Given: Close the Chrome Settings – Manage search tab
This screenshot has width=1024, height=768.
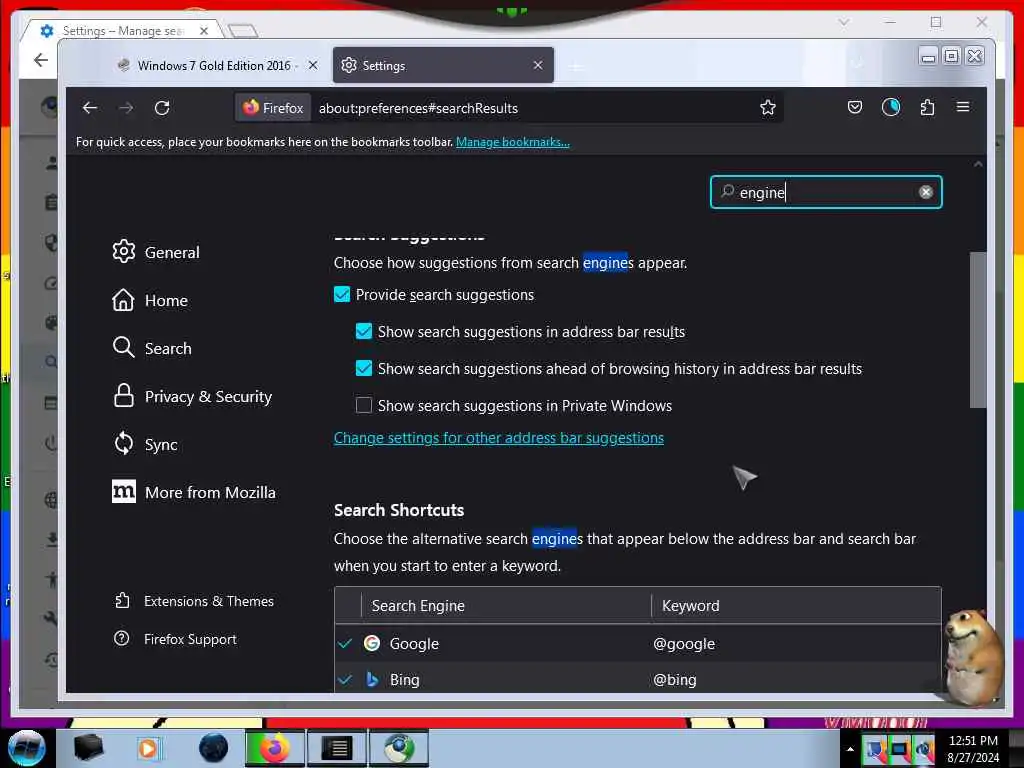Looking at the screenshot, I should click(204, 31).
